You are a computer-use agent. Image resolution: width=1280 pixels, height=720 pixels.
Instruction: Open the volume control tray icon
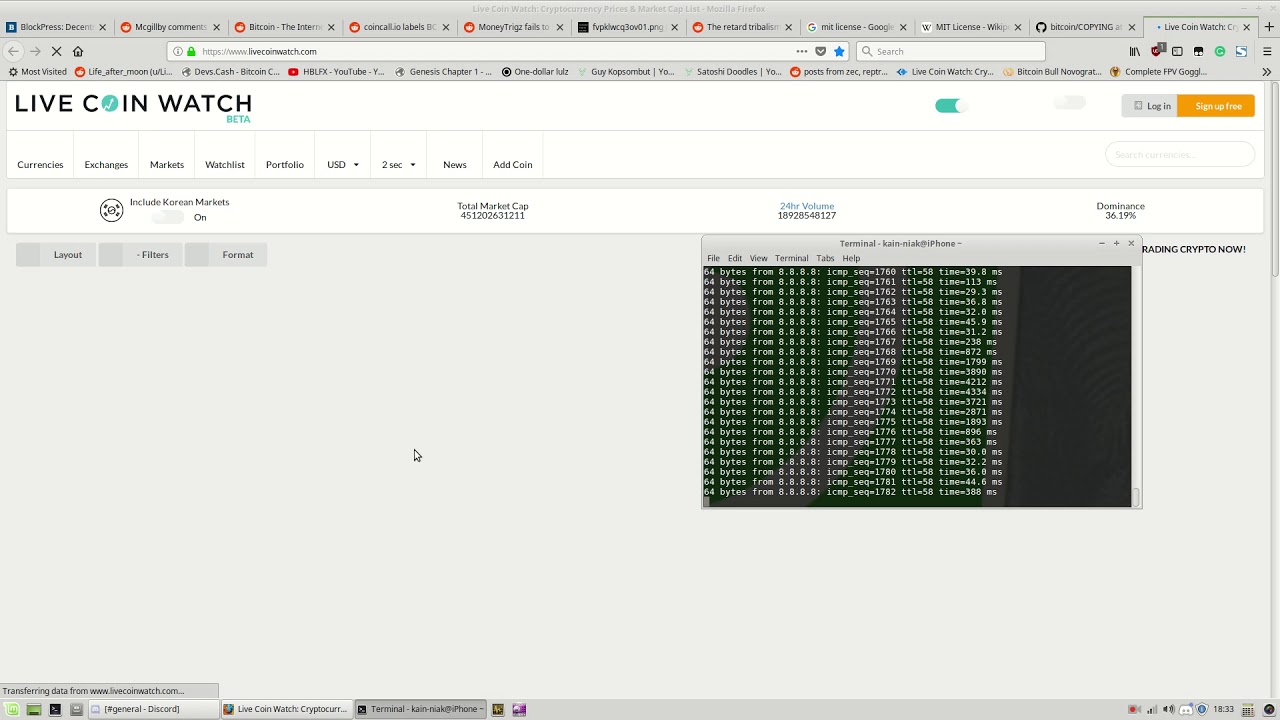point(1169,709)
